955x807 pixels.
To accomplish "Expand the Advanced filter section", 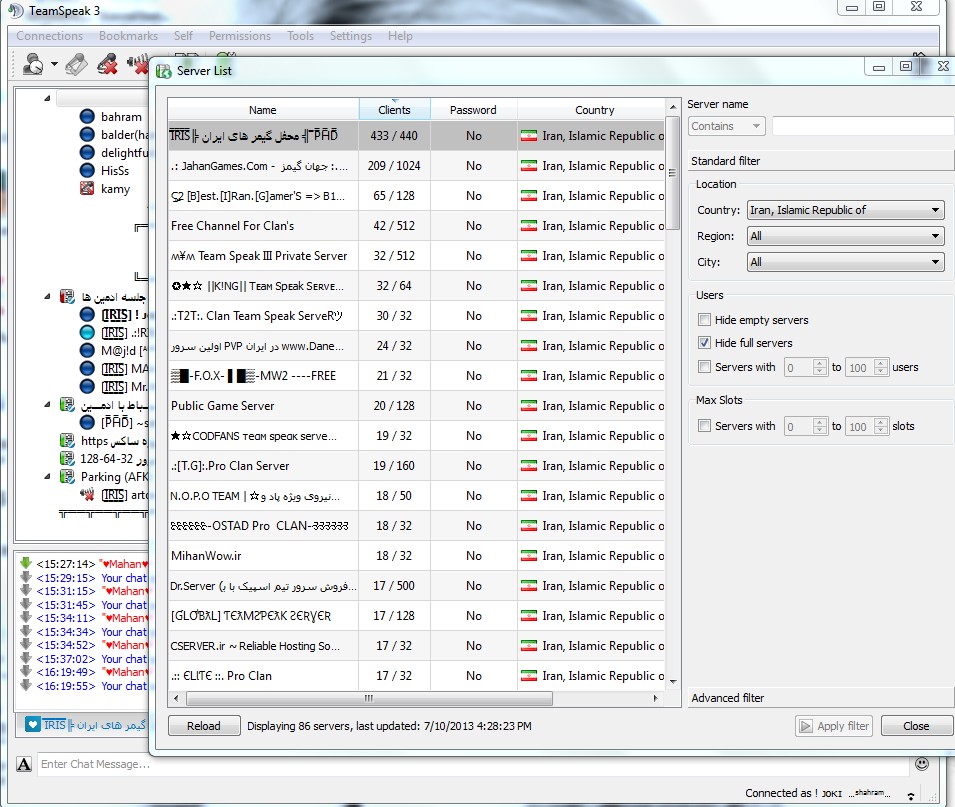I will [x=820, y=698].
